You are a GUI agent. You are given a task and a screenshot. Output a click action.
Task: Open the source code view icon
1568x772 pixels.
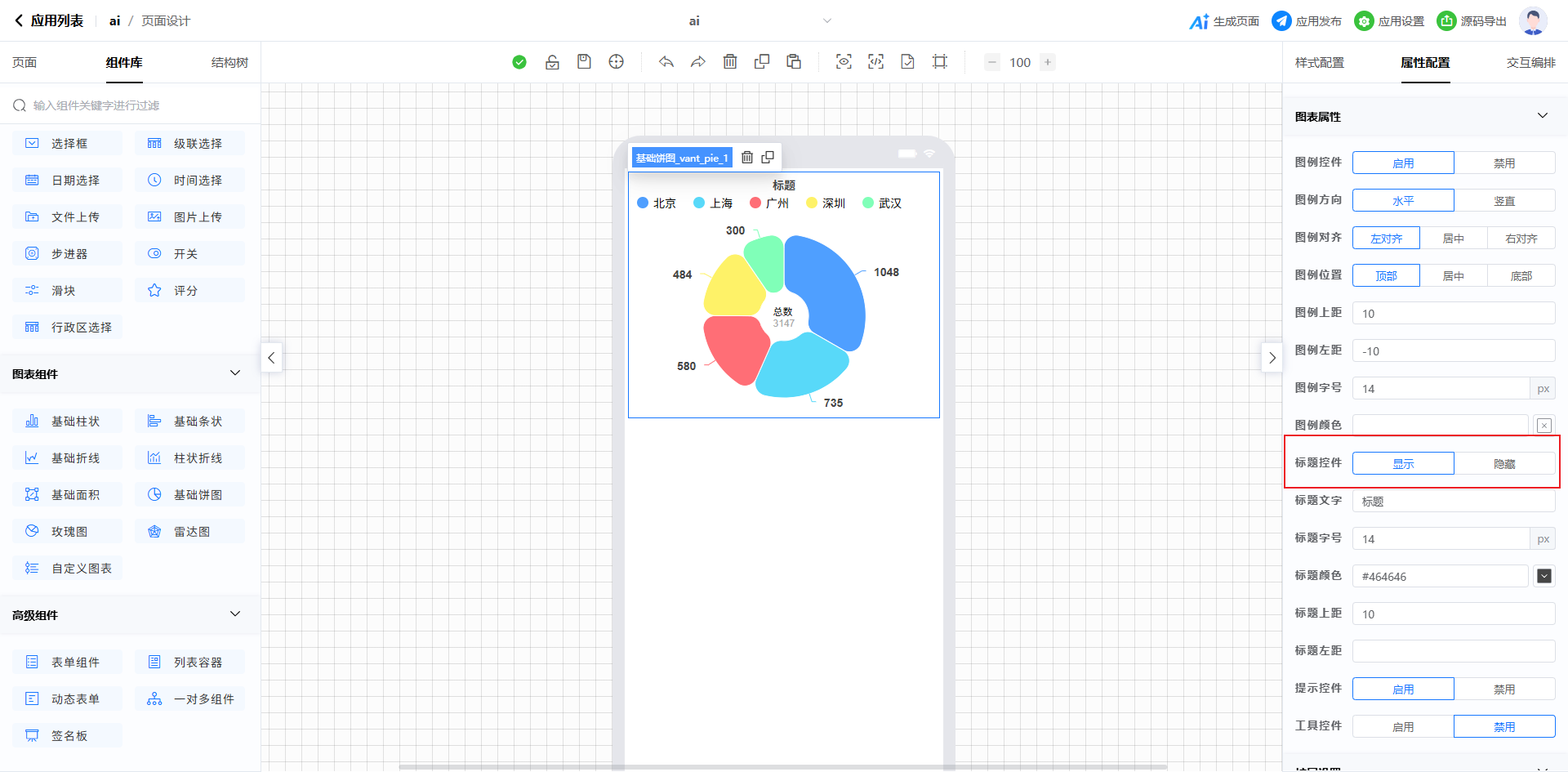[875, 62]
